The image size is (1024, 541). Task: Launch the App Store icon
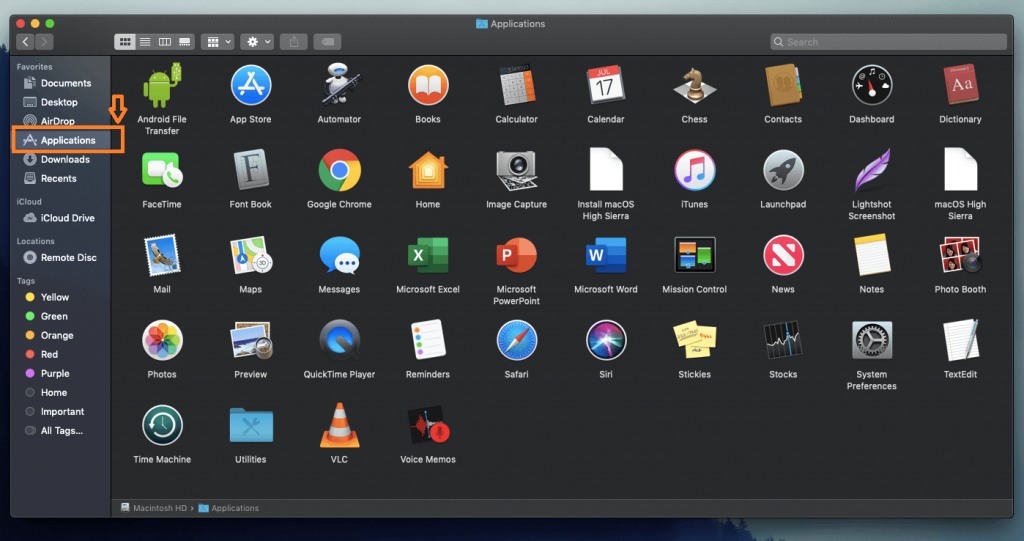[251, 86]
